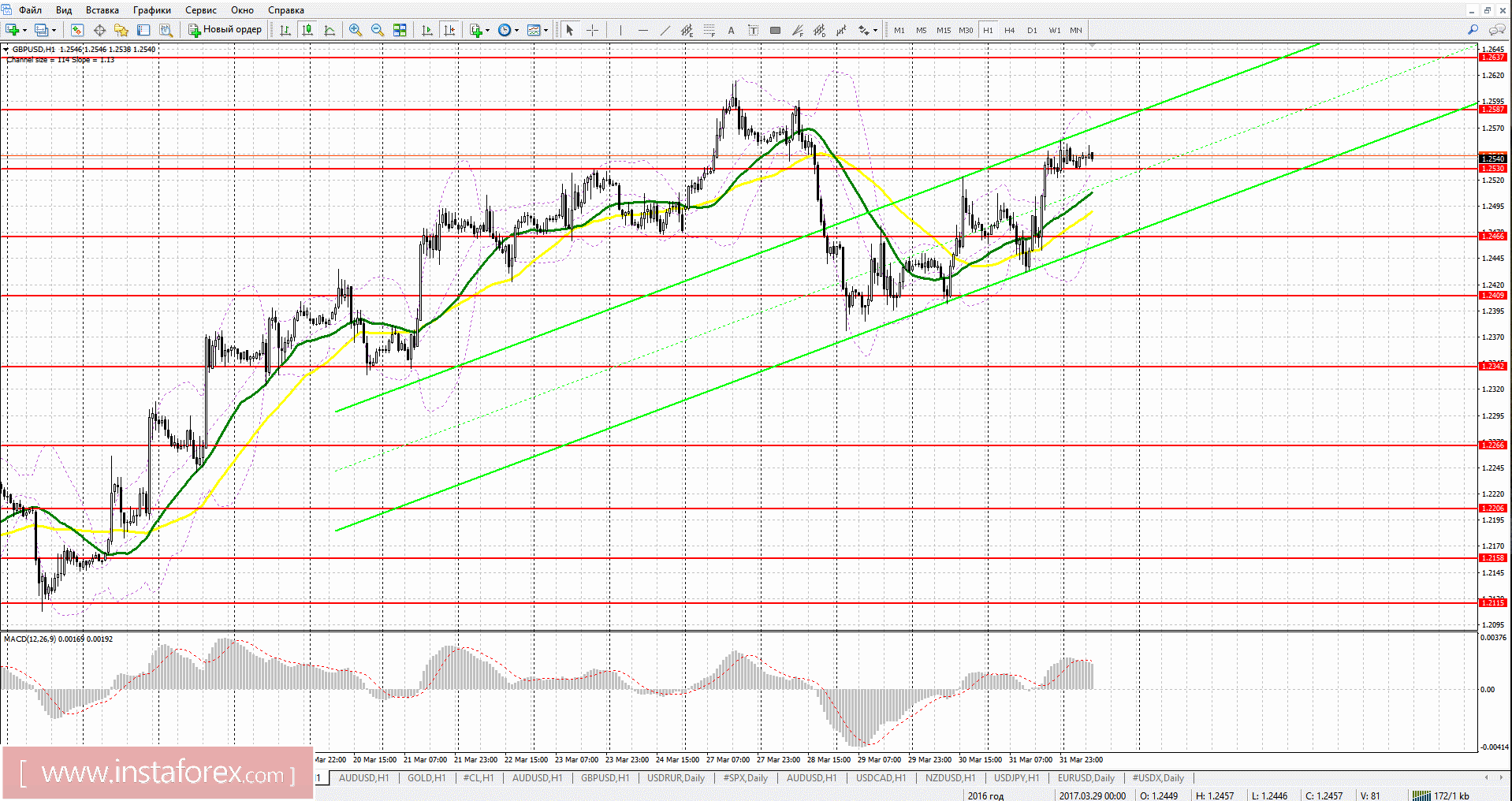
Task: Select the H4 timeframe
Action: click(x=1010, y=30)
